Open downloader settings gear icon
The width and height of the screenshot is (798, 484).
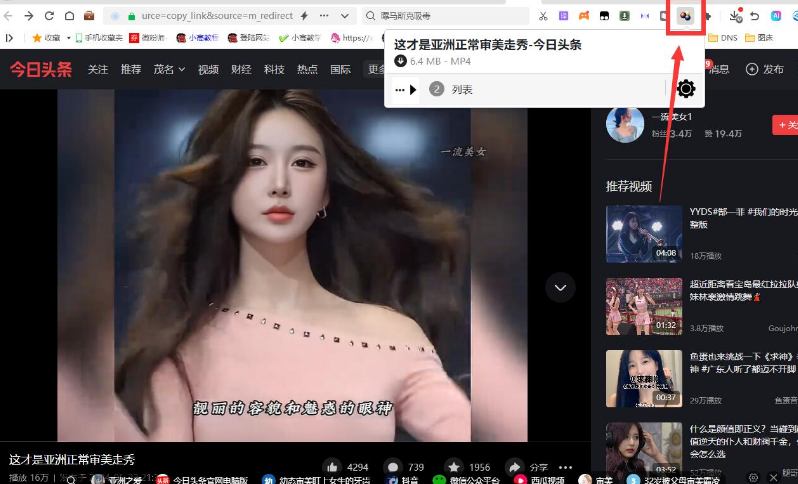click(x=686, y=89)
